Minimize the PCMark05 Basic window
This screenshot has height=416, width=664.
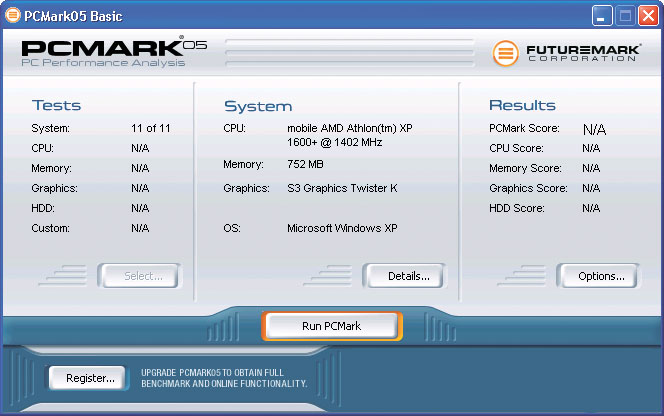click(603, 15)
